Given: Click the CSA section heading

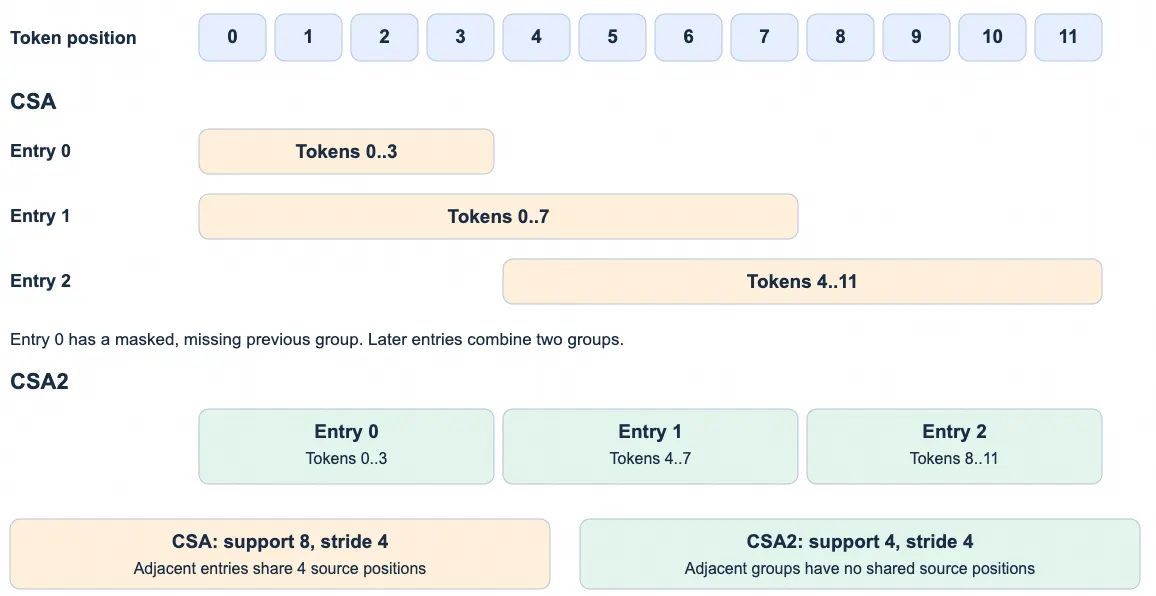Looking at the screenshot, I should tap(33, 101).
